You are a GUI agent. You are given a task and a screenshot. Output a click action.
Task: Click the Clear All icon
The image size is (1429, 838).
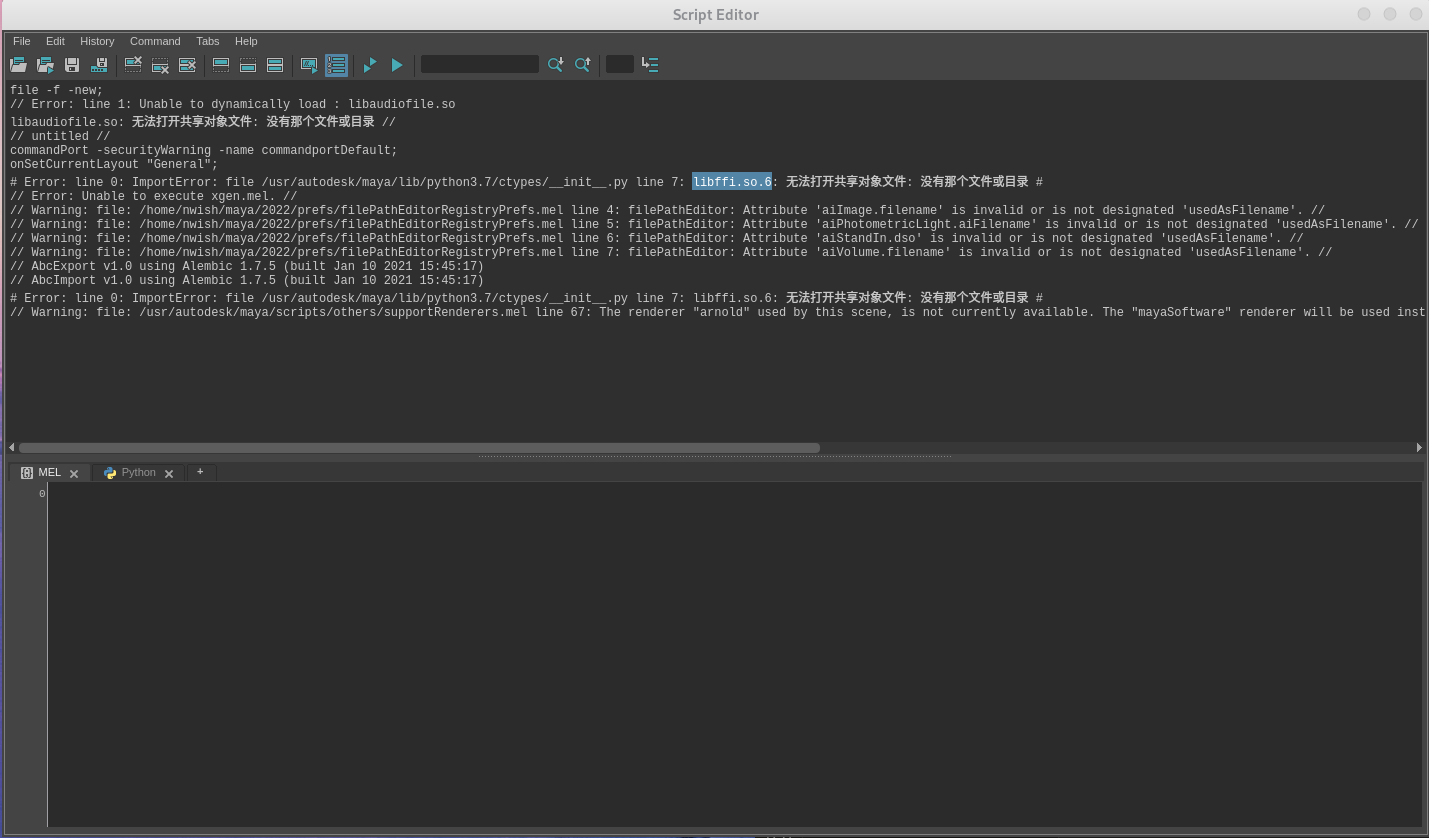pyautogui.click(x=187, y=65)
